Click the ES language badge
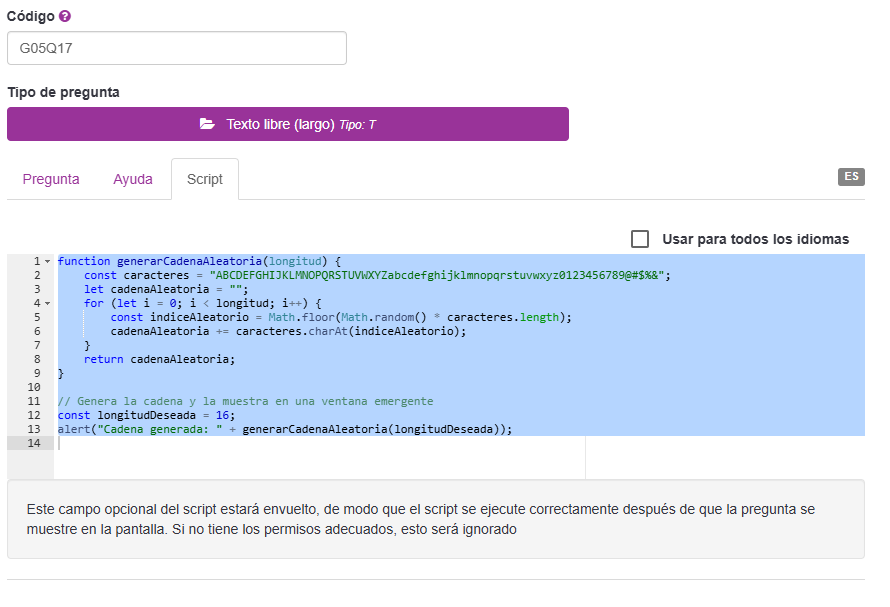 pyautogui.click(x=850, y=177)
